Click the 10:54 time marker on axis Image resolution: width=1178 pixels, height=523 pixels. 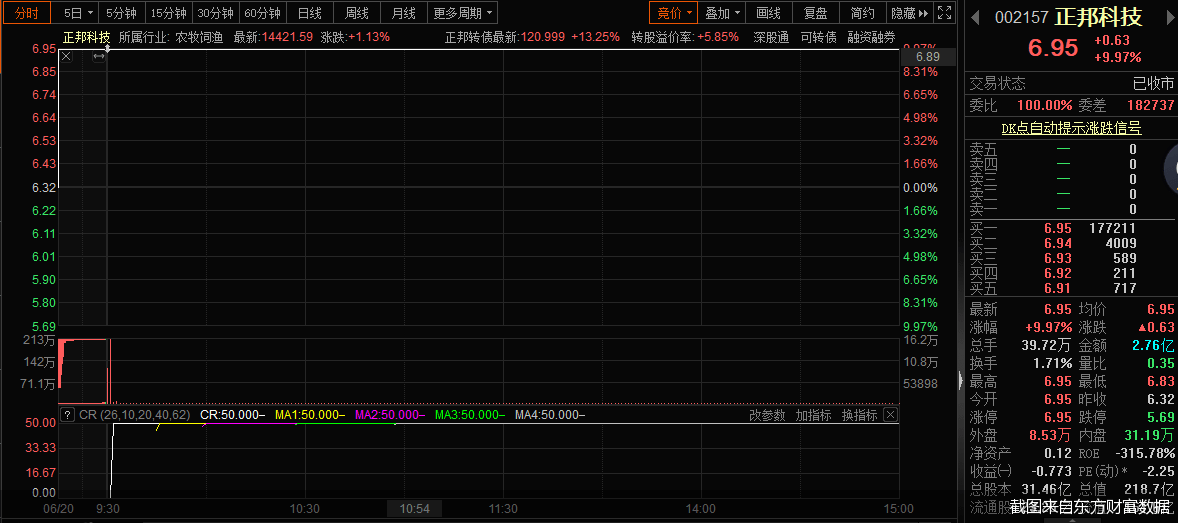pyautogui.click(x=415, y=509)
